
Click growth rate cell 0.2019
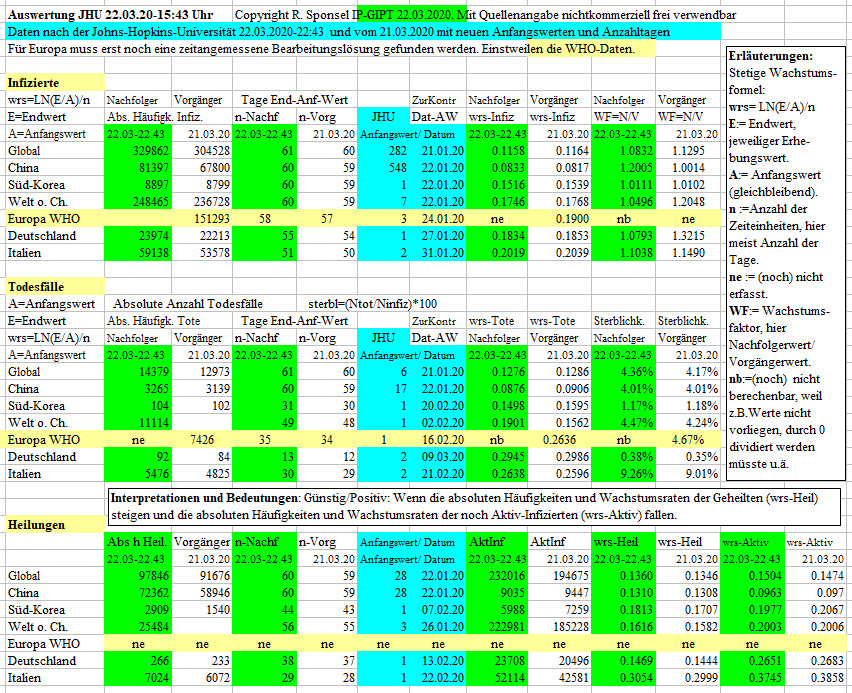pos(497,253)
